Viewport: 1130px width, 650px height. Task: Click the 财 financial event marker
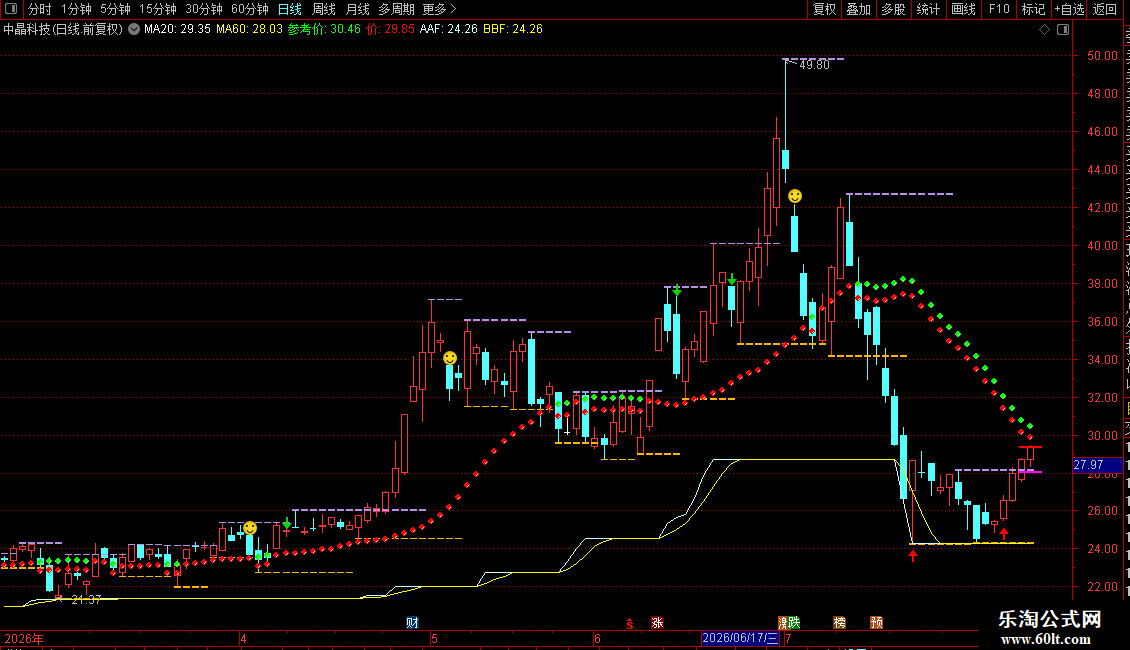click(x=412, y=623)
